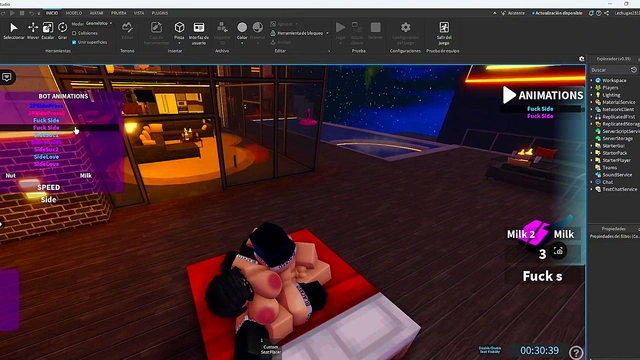Image resolution: width=640 pixels, height=360 pixels.
Task: Click the help question mark icon
Action: click(576, 352)
